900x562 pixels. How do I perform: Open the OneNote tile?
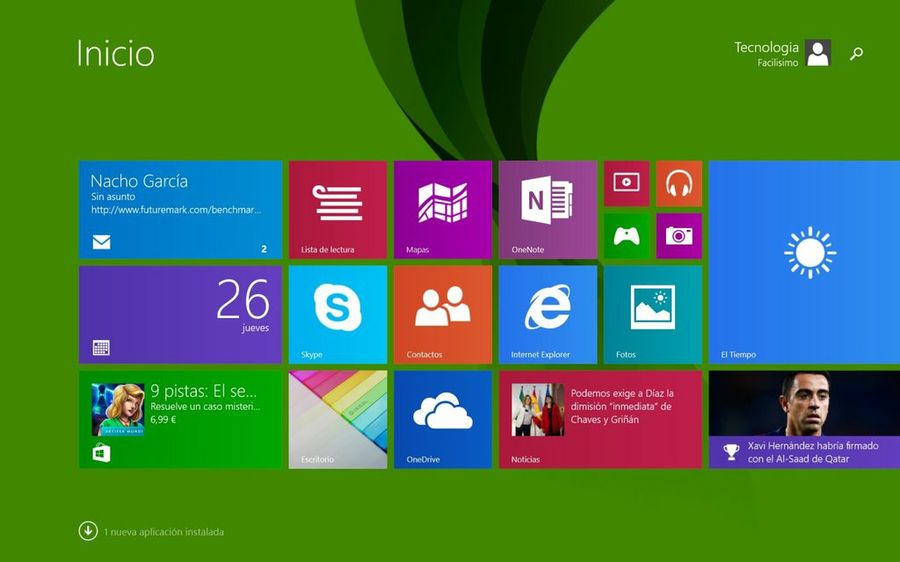547,209
